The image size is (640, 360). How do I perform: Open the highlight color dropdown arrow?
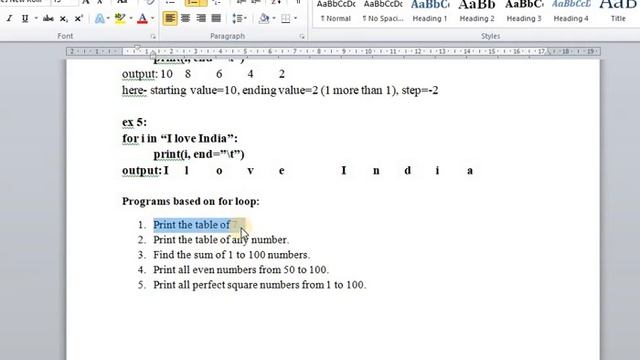pos(131,18)
